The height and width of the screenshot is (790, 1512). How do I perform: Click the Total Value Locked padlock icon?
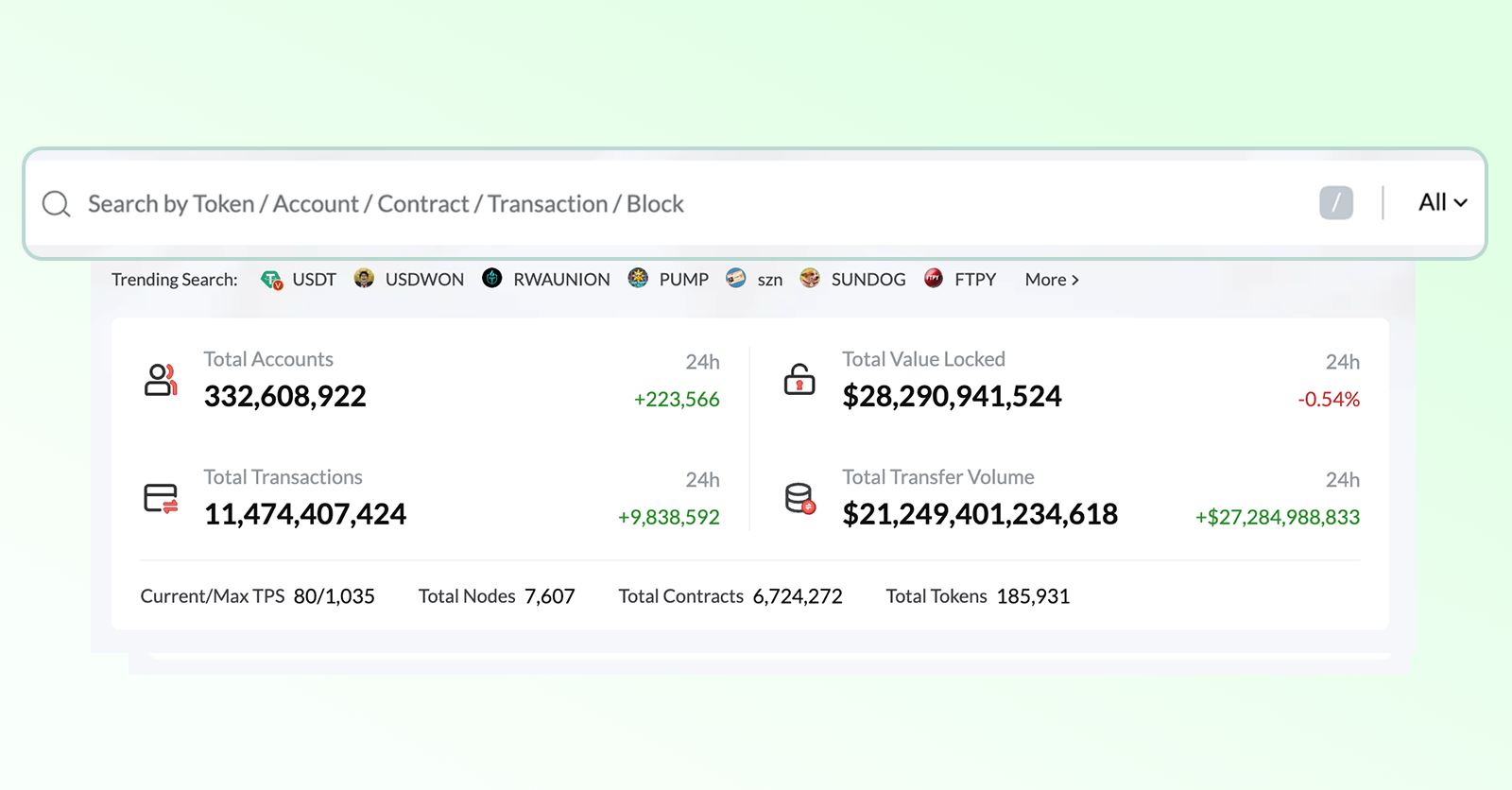coord(799,380)
